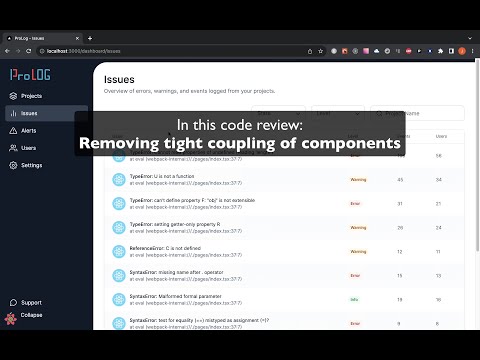Reload the page with refresh icon
Viewport: 480px width, 360px height.
click(x=29, y=51)
